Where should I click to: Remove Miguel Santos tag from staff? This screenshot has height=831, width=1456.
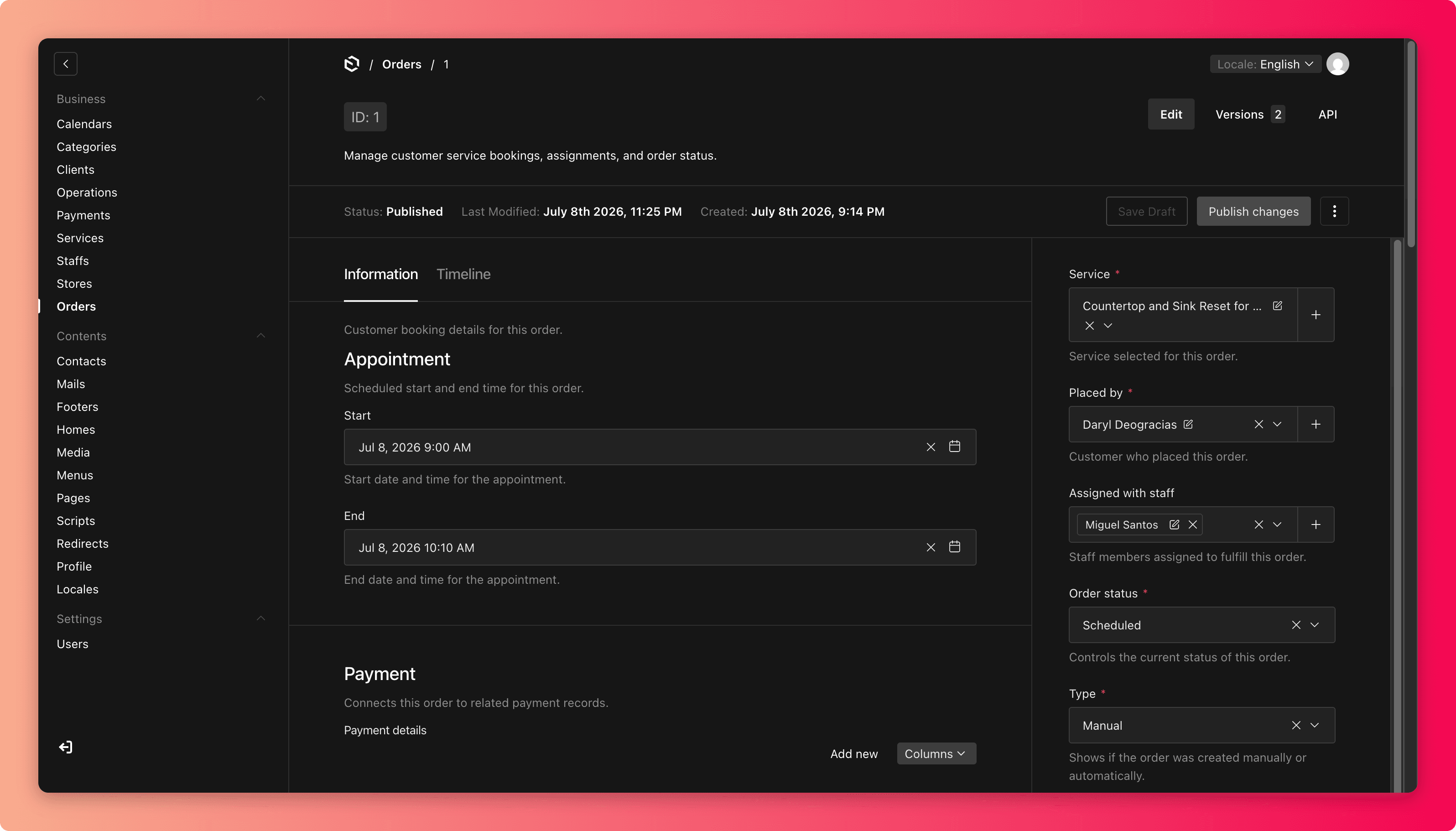tap(1192, 525)
